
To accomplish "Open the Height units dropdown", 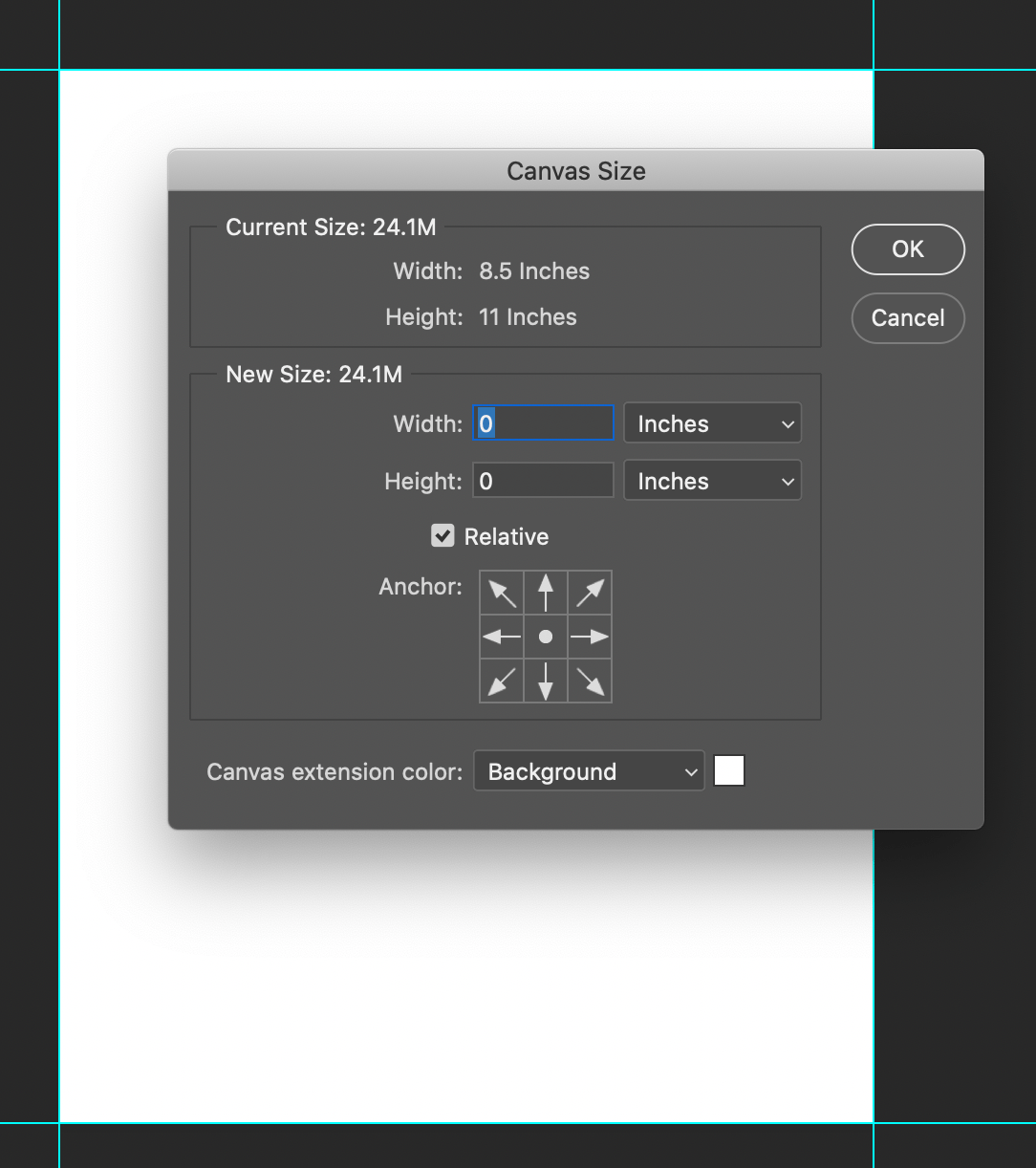I will point(712,480).
